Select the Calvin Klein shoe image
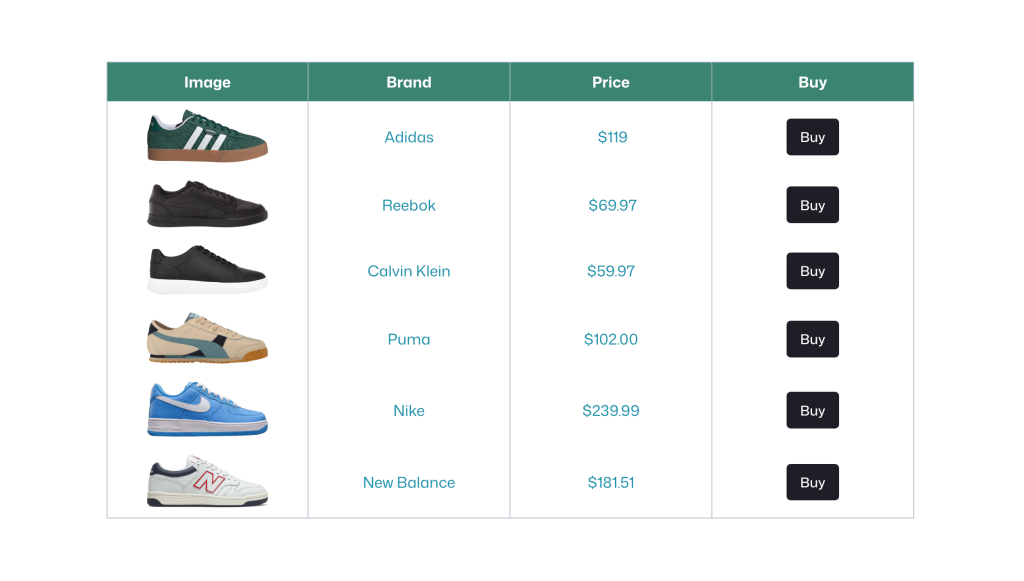 click(206, 271)
